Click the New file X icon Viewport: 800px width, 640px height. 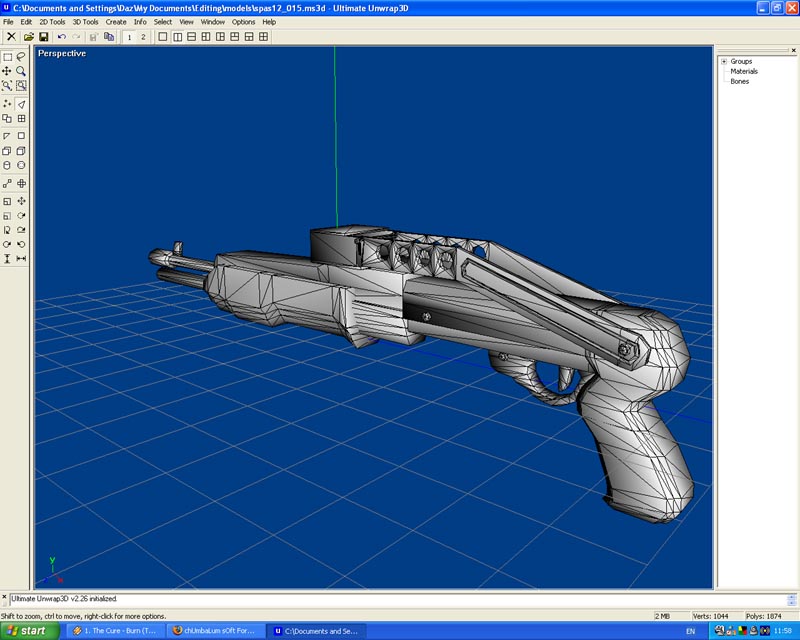tap(11, 37)
